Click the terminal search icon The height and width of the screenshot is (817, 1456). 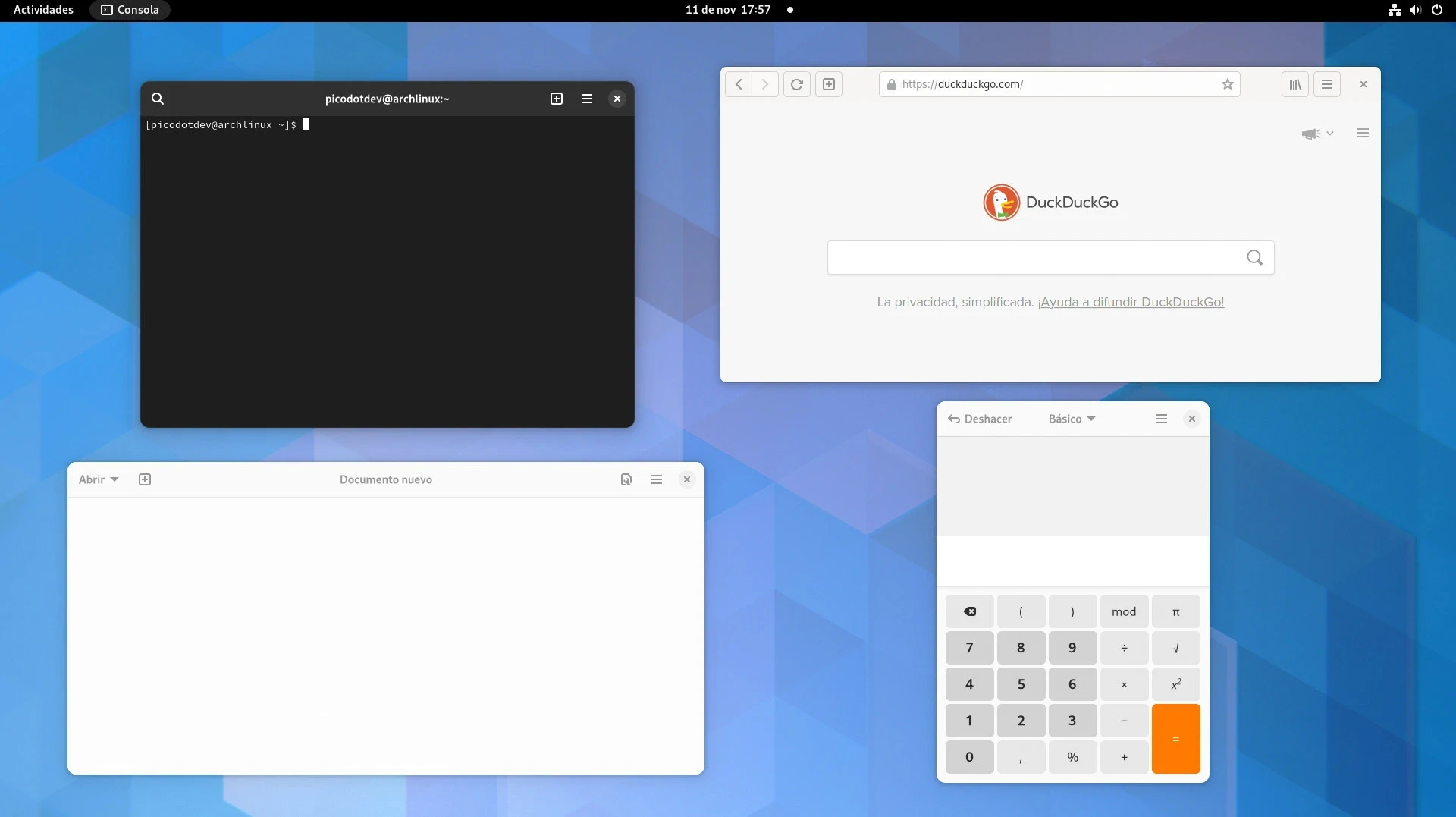158,99
